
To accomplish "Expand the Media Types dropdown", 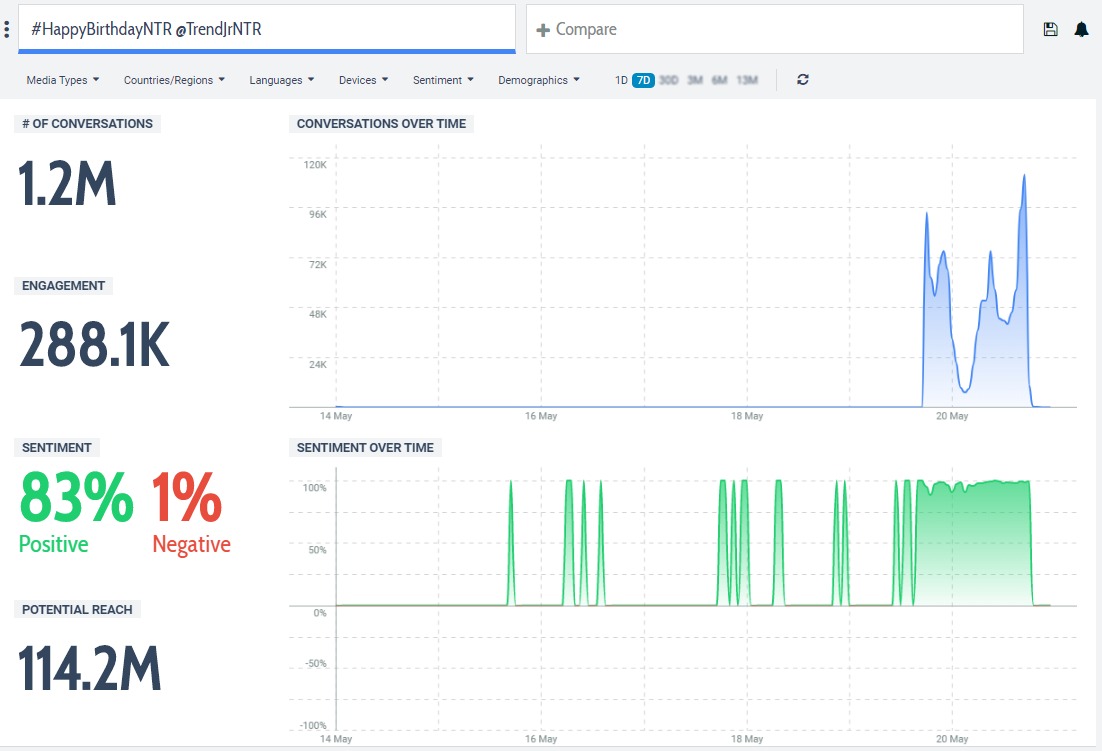I will pyautogui.click(x=63, y=80).
